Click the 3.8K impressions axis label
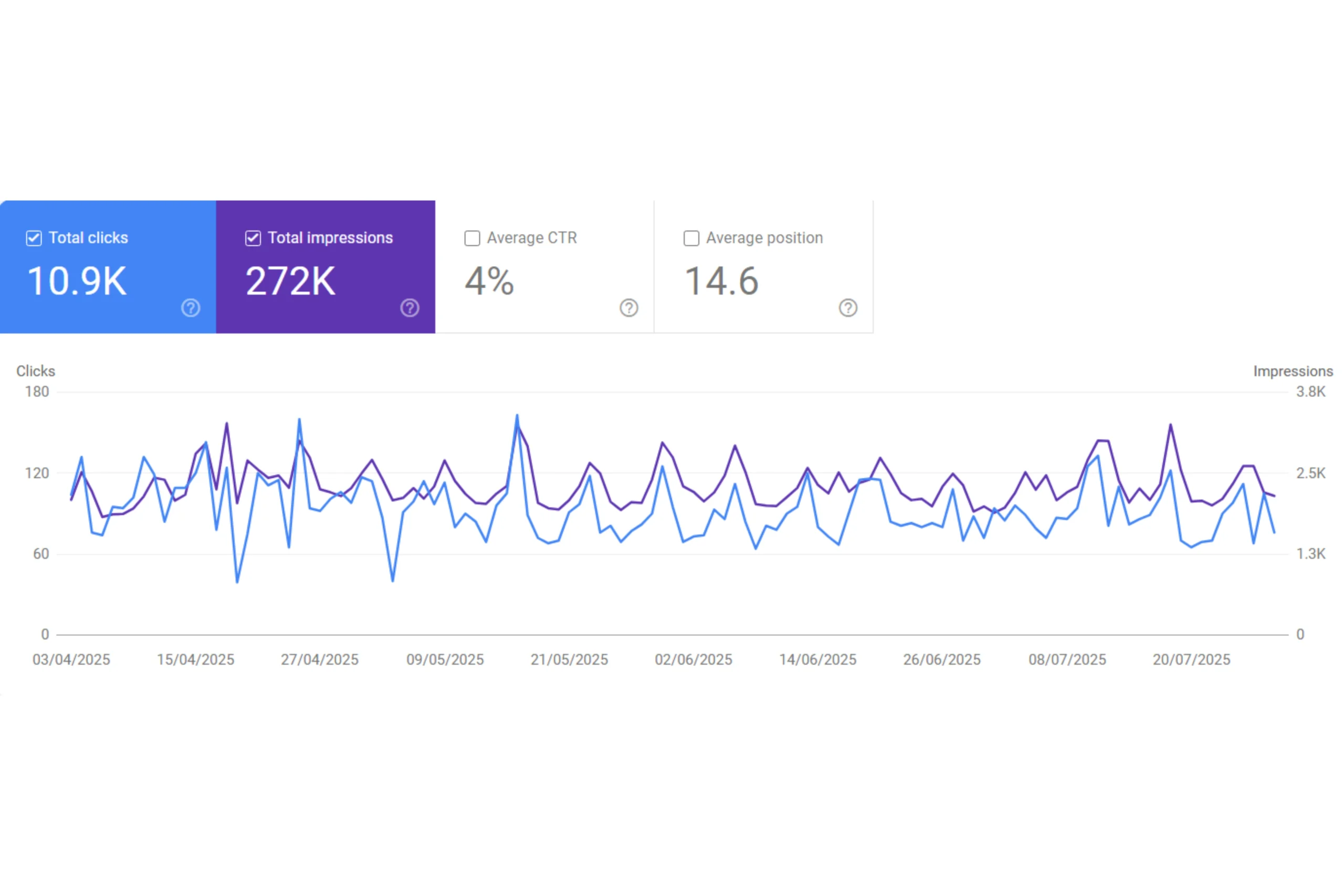This screenshot has height=896, width=1344. (1310, 392)
